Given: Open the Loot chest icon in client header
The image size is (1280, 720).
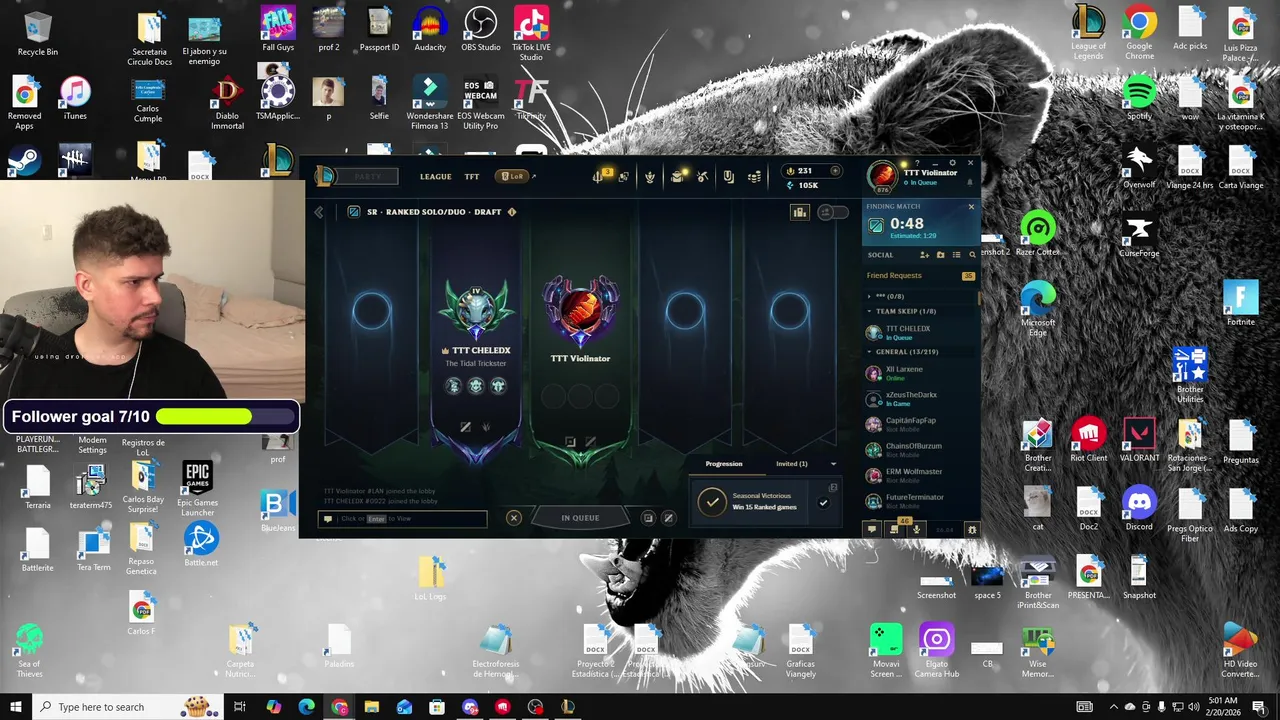Looking at the screenshot, I should [x=677, y=176].
